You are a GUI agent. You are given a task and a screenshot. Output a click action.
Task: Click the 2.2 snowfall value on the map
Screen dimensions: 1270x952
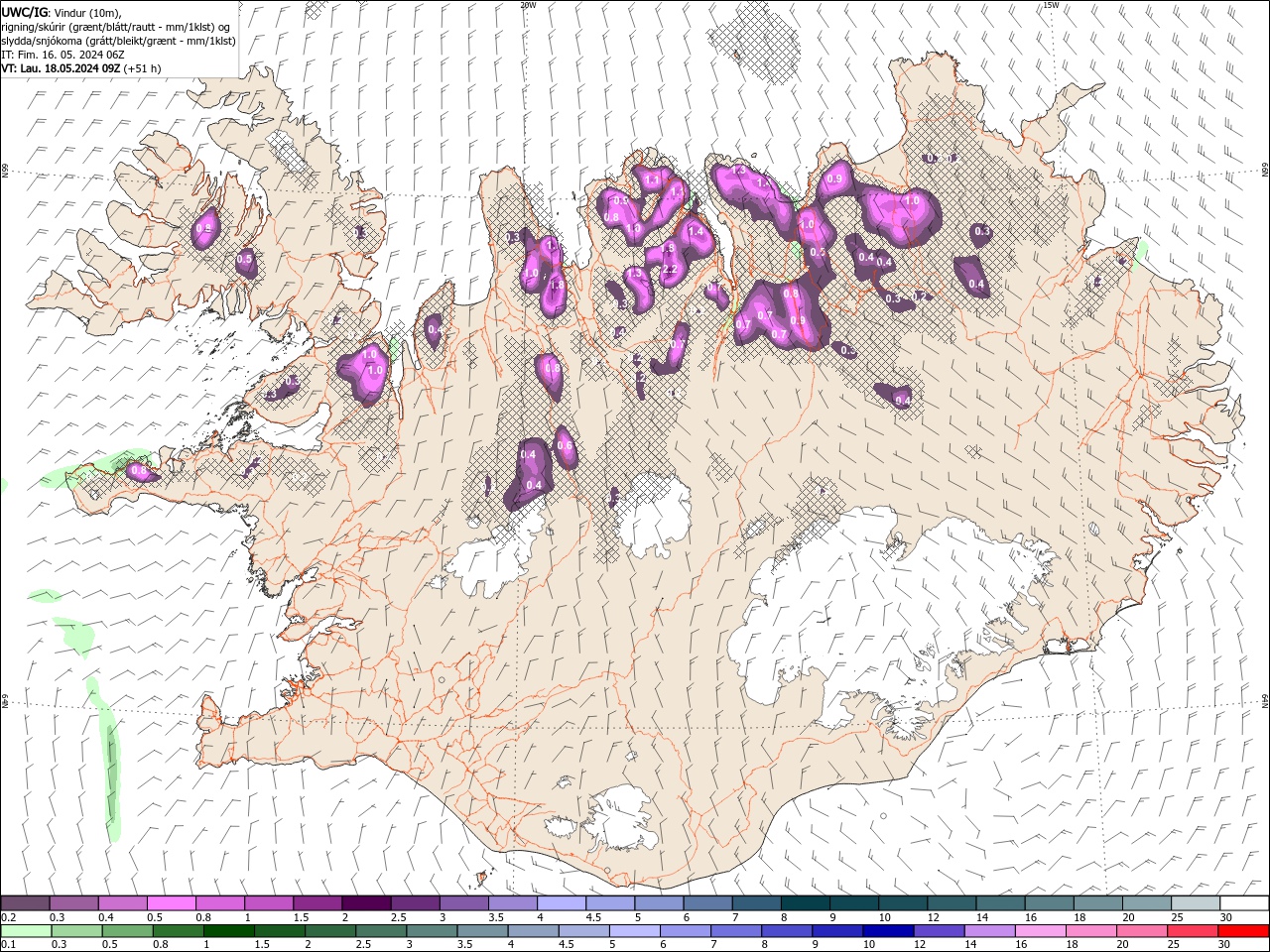pos(670,269)
